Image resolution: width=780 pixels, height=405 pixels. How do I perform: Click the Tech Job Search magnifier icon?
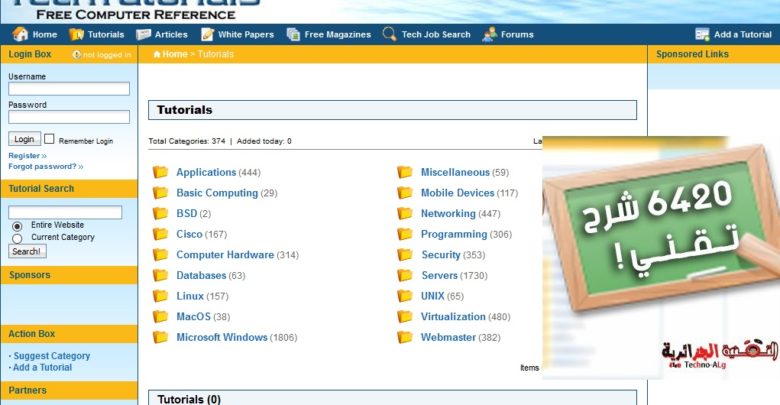[x=390, y=34]
